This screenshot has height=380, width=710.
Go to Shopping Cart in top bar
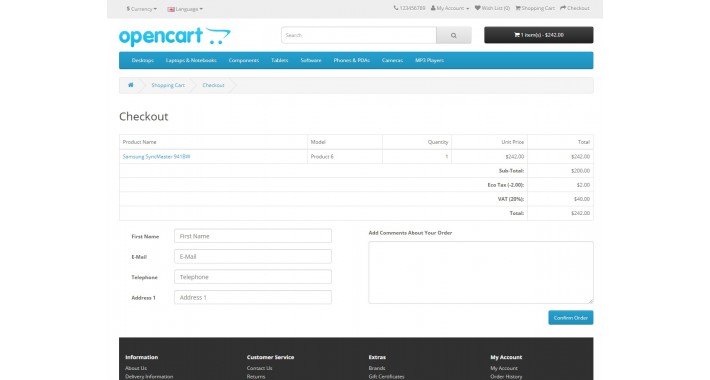[535, 8]
